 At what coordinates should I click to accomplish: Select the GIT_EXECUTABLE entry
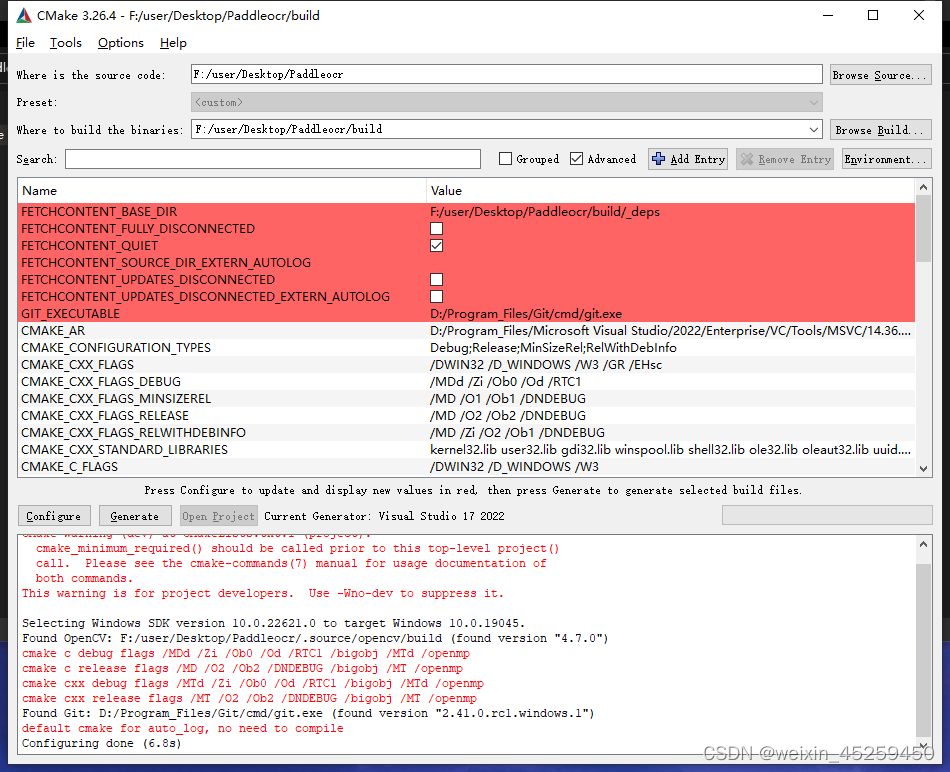pyautogui.click(x=466, y=313)
